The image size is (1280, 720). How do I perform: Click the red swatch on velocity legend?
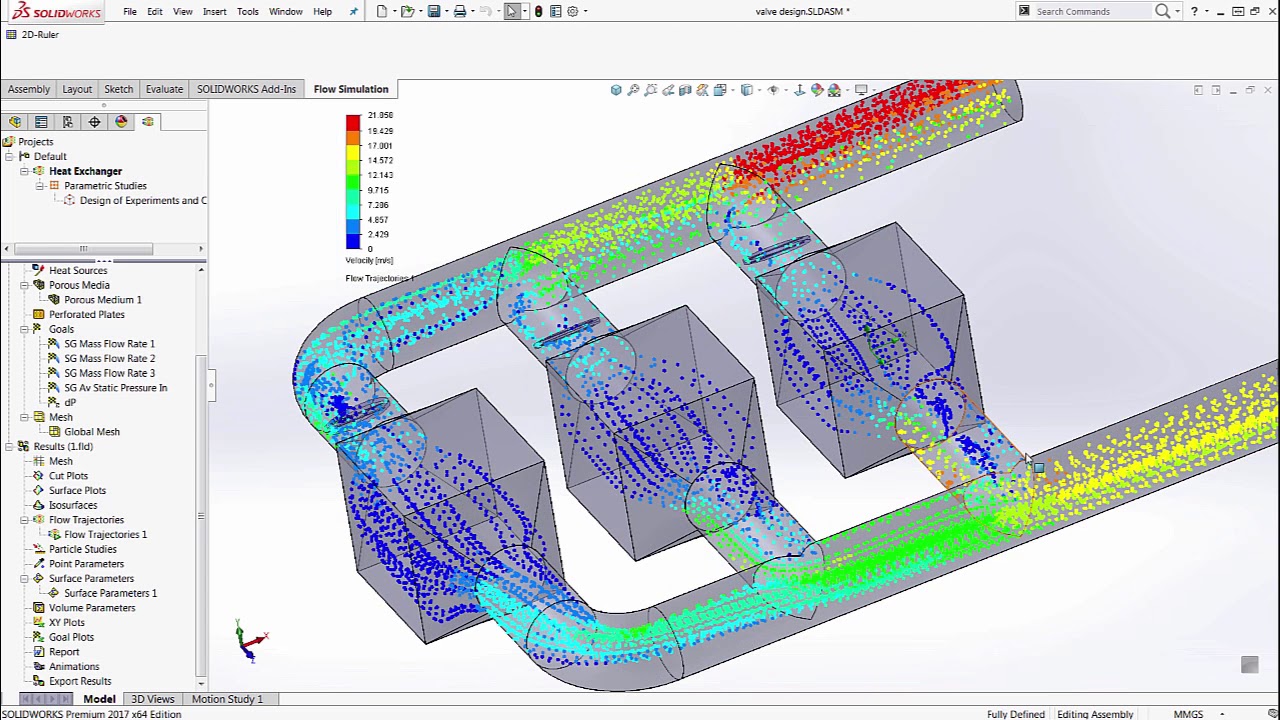353,122
